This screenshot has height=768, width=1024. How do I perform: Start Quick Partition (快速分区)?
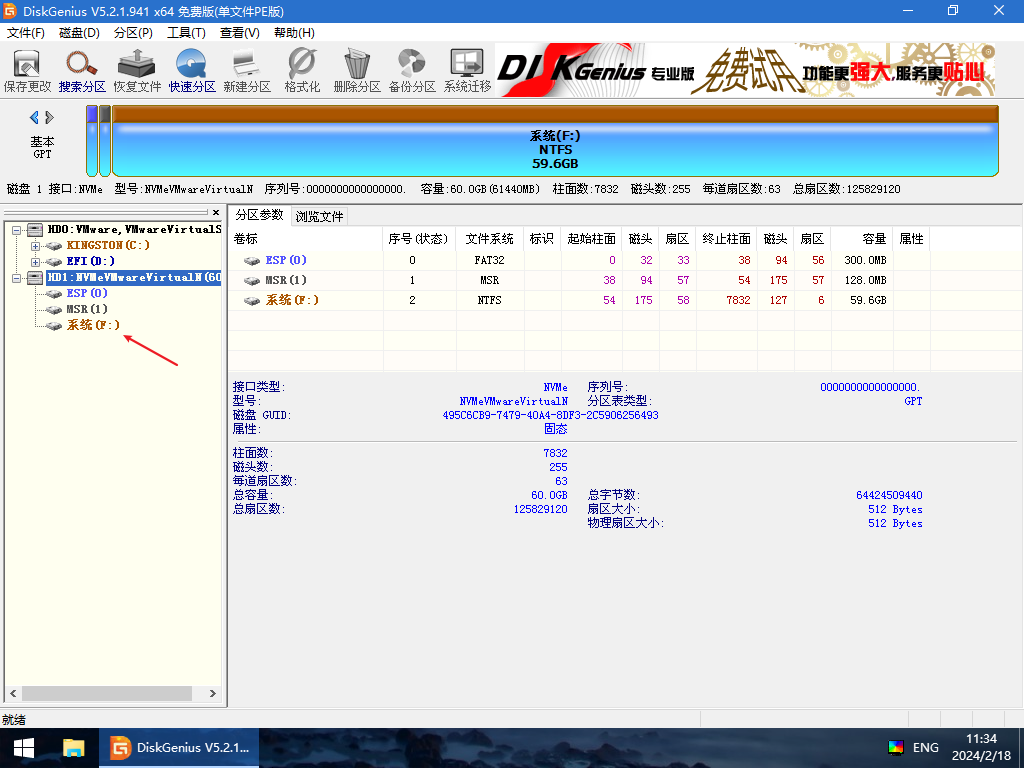click(192, 71)
